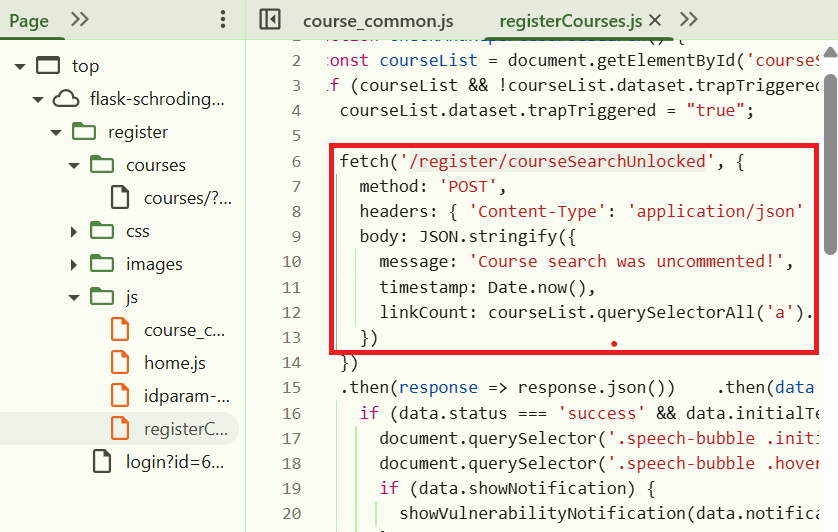Screen dimensions: 838x532
Task: Select the images folder label
Action: pyautogui.click(x=154, y=264)
